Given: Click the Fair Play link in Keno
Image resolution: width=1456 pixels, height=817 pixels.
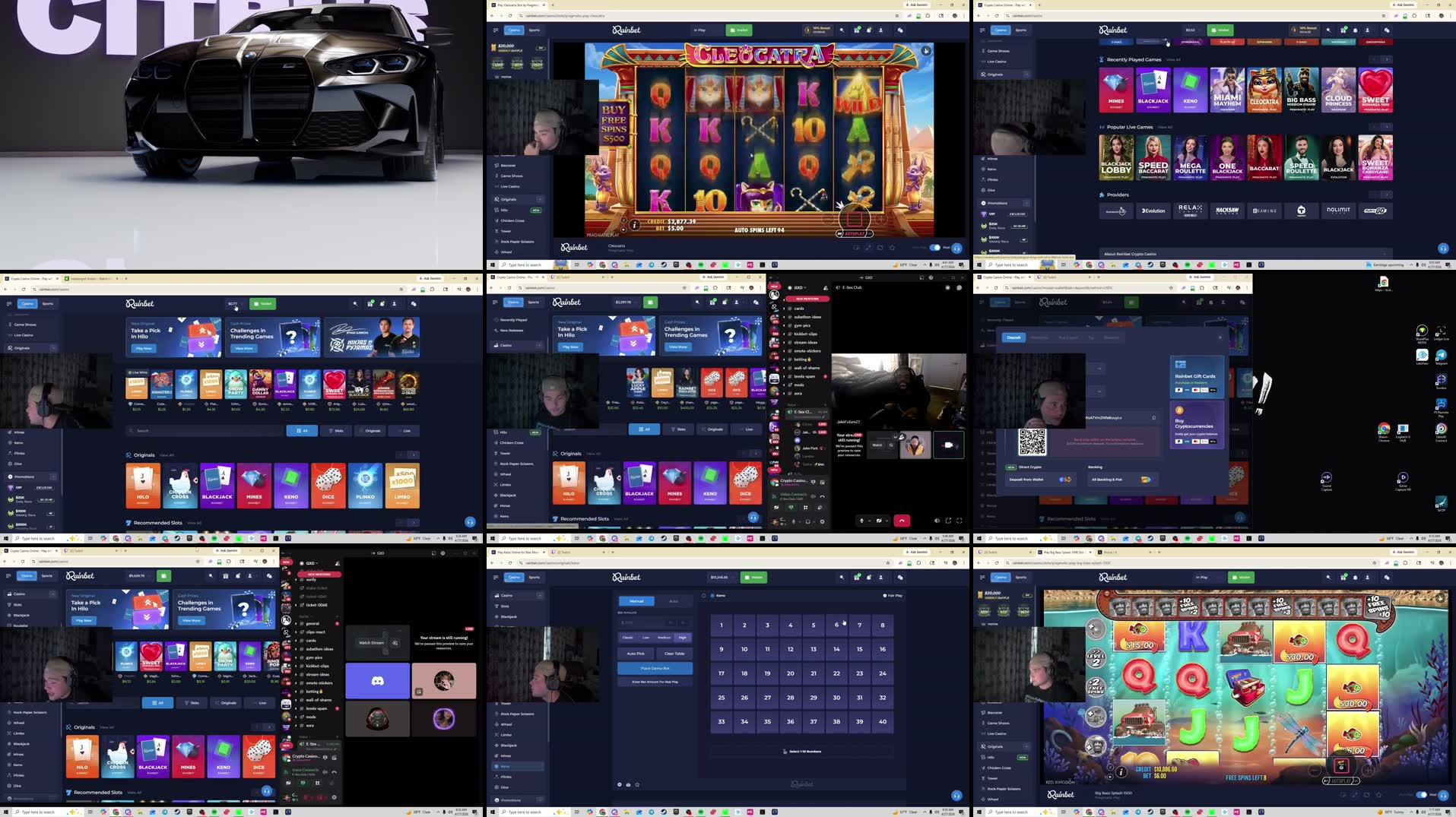Looking at the screenshot, I should 893,595.
